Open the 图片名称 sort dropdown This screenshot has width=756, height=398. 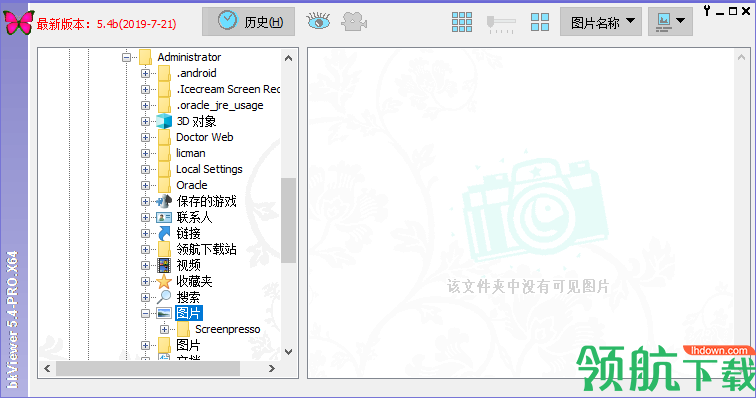(x=601, y=22)
